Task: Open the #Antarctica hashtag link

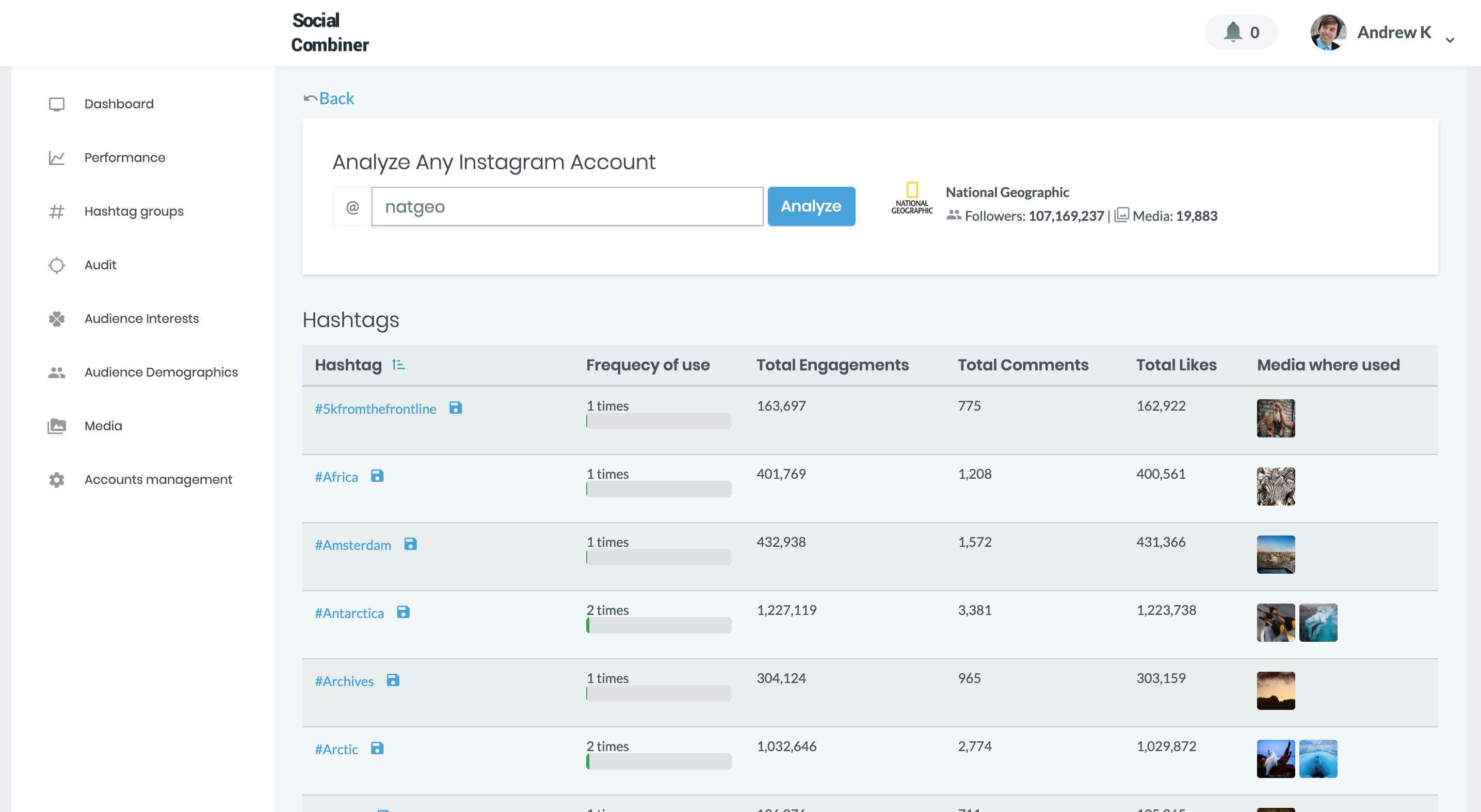Action: (349, 613)
